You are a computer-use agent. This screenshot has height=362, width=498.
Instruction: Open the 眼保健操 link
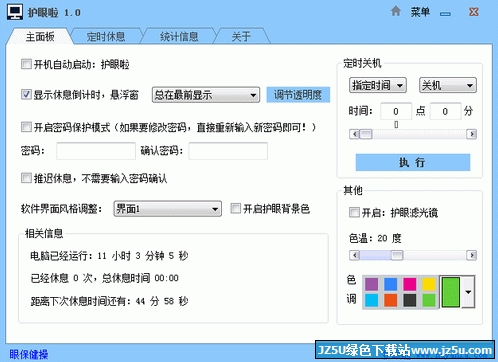pos(29,354)
